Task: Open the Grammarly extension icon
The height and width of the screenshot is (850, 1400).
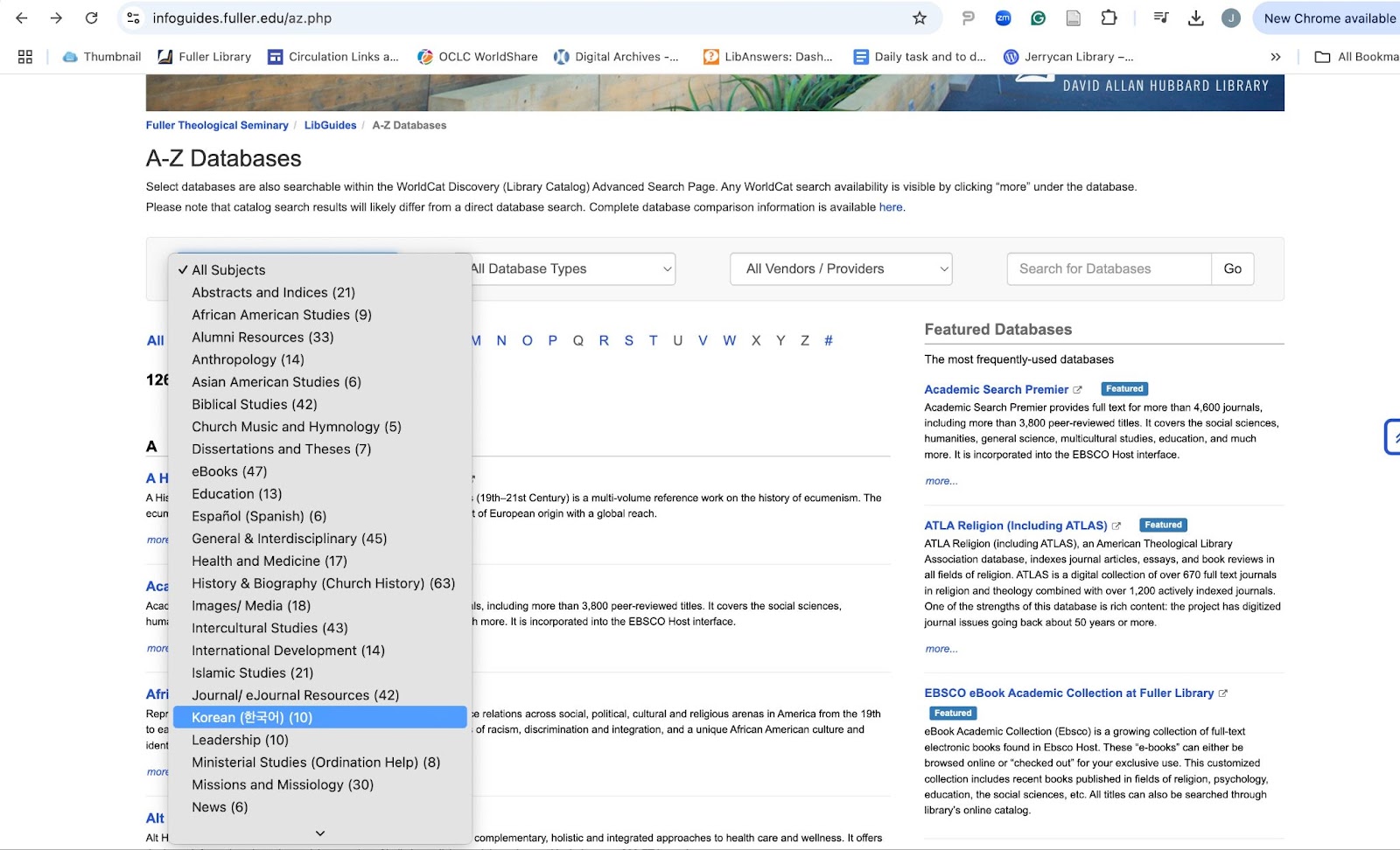Action: pos(1039,18)
